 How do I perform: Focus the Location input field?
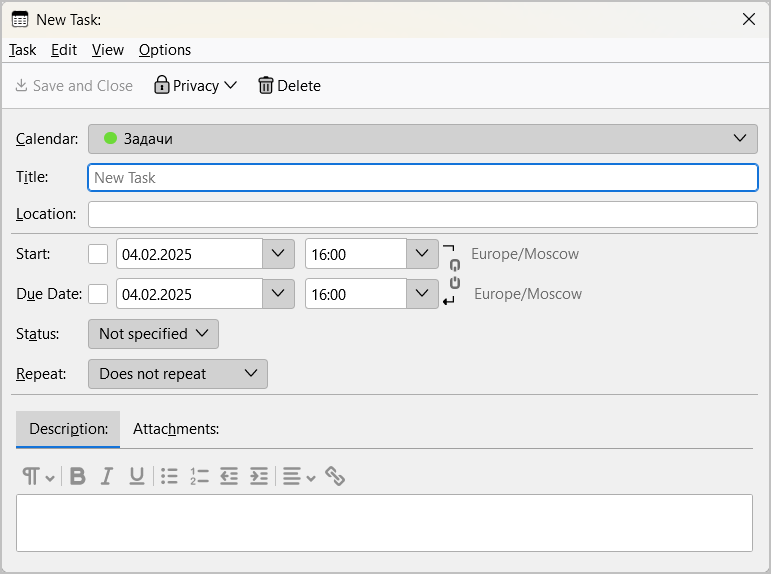[423, 214]
